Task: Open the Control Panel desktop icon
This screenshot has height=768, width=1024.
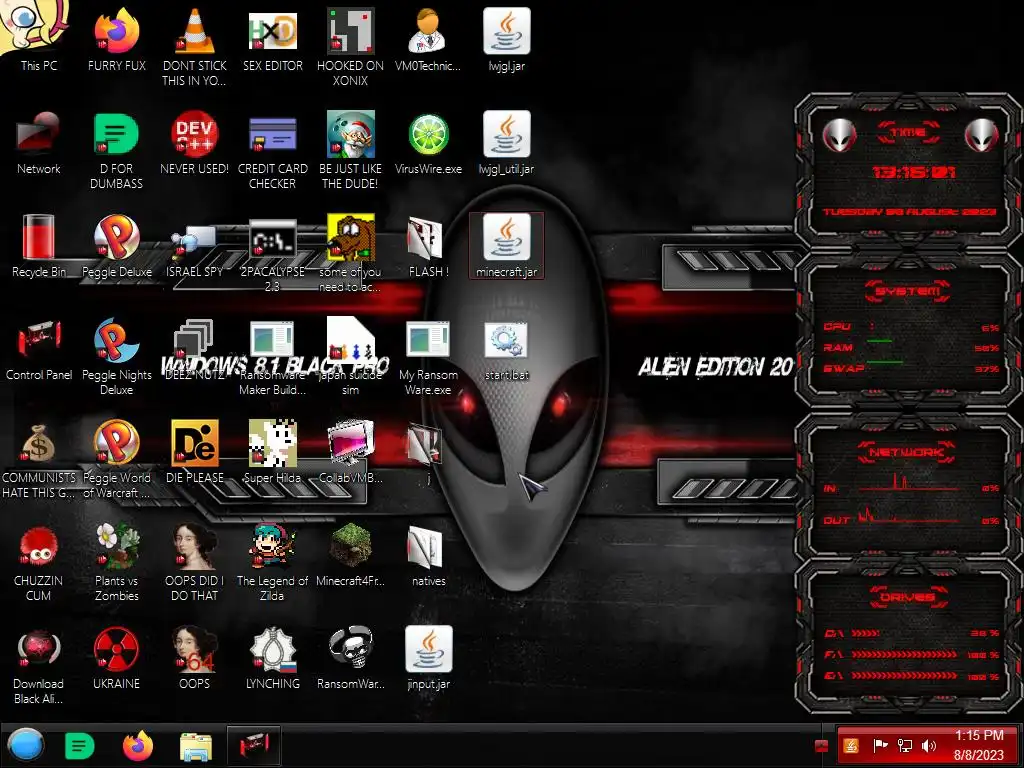Action: tap(38, 349)
